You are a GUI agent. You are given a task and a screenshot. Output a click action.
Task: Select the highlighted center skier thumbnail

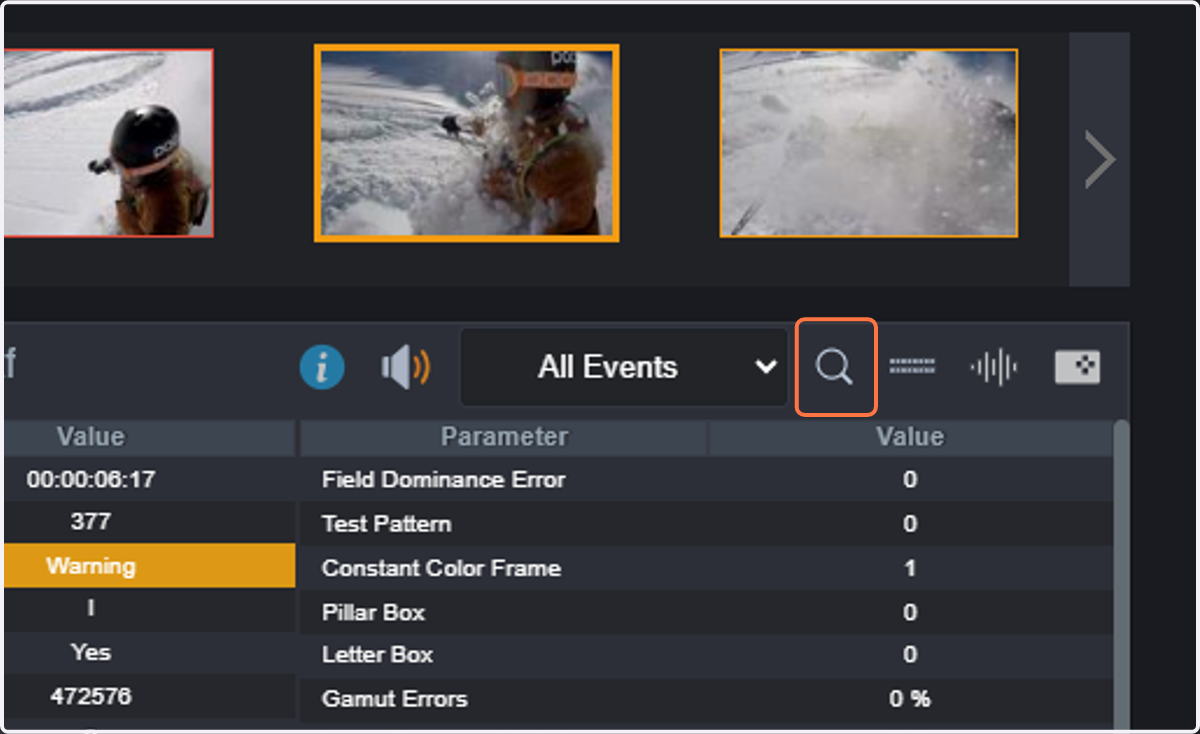click(466, 143)
